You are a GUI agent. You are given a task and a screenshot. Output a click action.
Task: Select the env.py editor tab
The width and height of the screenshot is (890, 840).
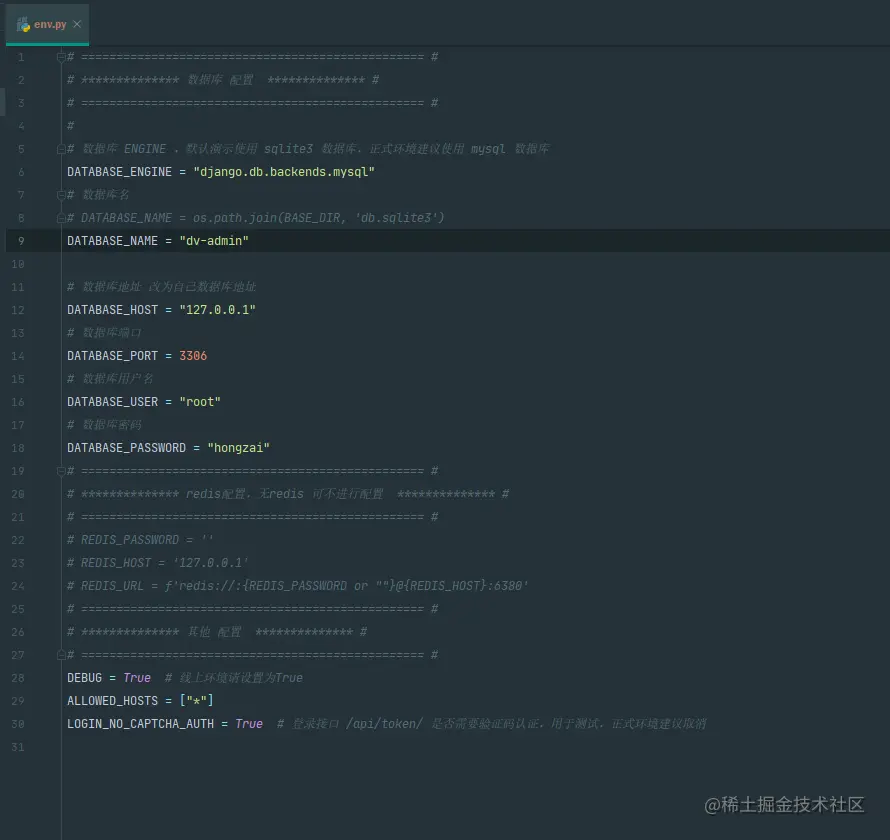tap(47, 24)
